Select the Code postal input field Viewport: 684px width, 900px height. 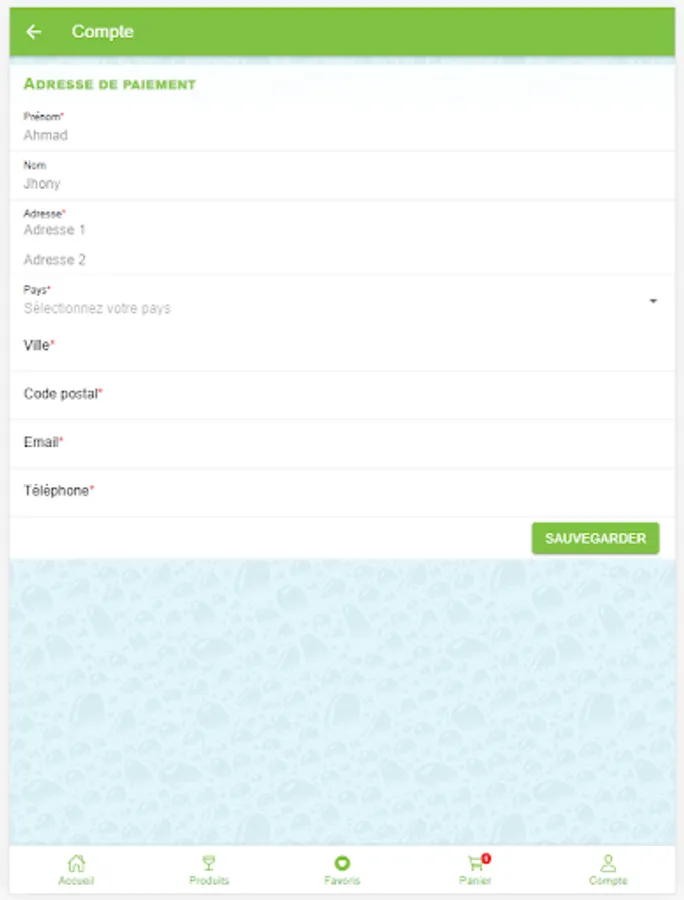[x=341, y=395]
